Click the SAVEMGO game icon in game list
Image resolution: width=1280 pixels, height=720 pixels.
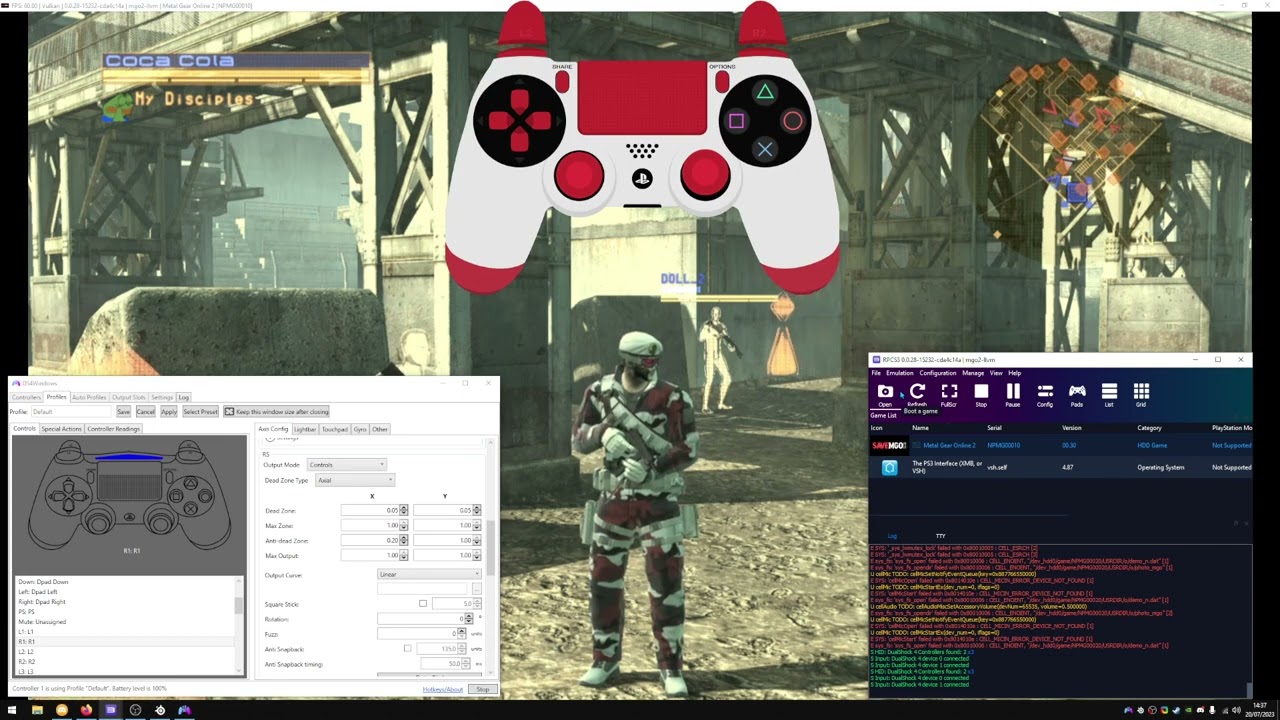pos(889,446)
